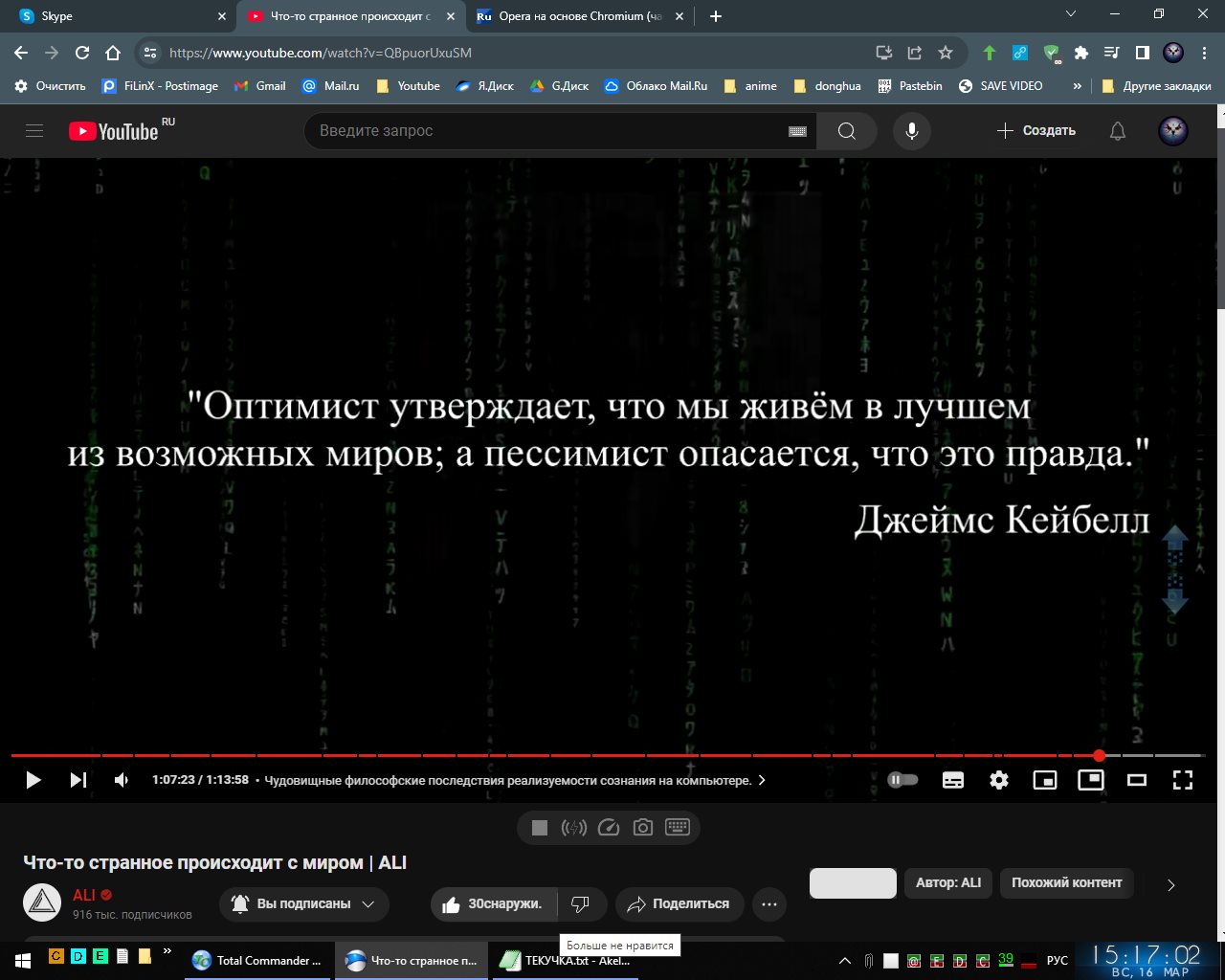Open the tab search dropdown arrow
Viewport: 1225px width, 980px height.
(1071, 14)
